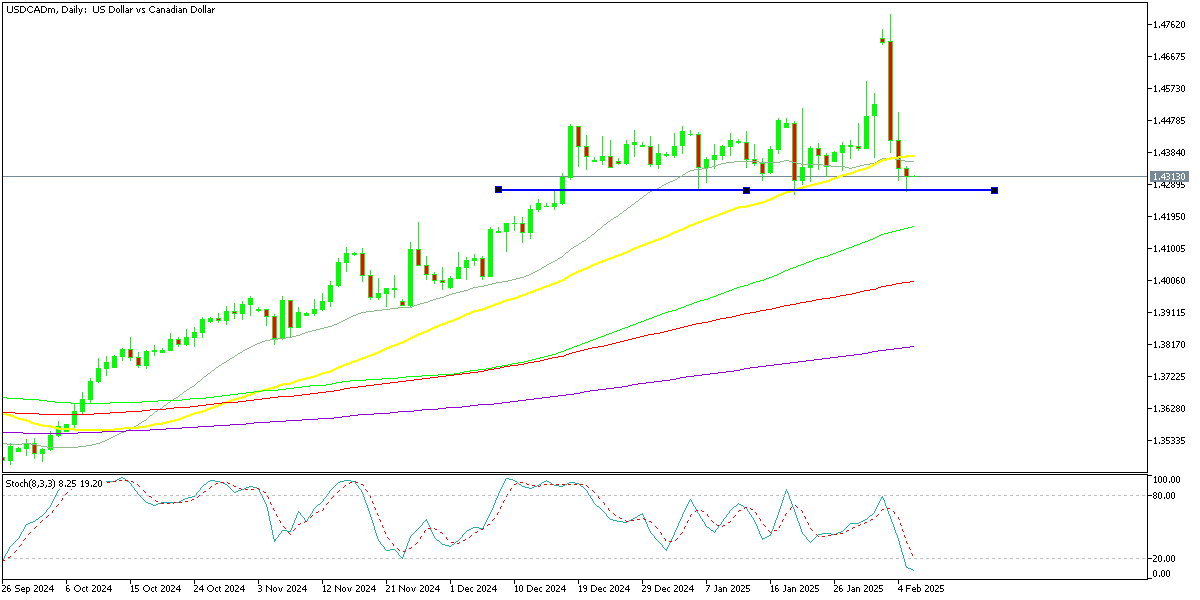The height and width of the screenshot is (600, 1200).
Task: Click the stochastic 80.00 level label
Action: 1163,495
